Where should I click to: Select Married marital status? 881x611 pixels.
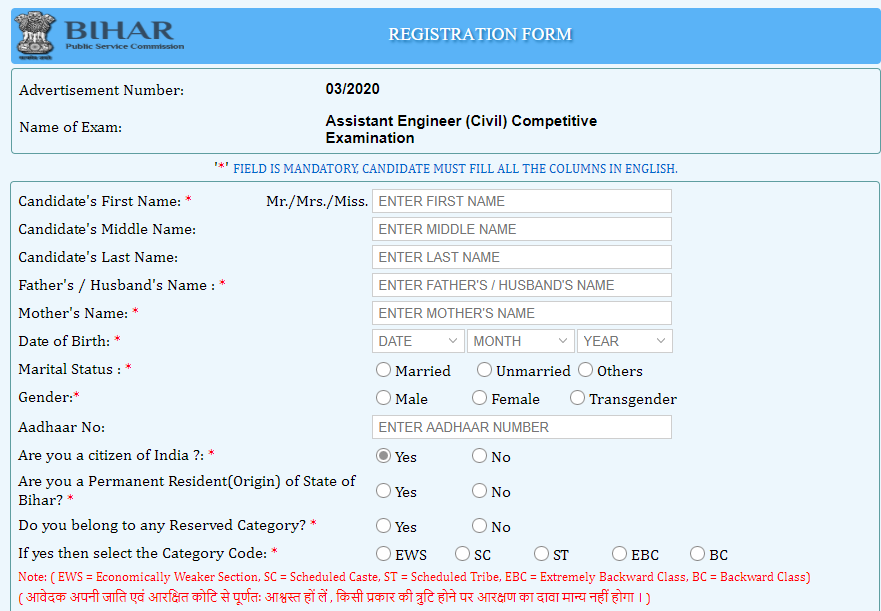click(383, 369)
